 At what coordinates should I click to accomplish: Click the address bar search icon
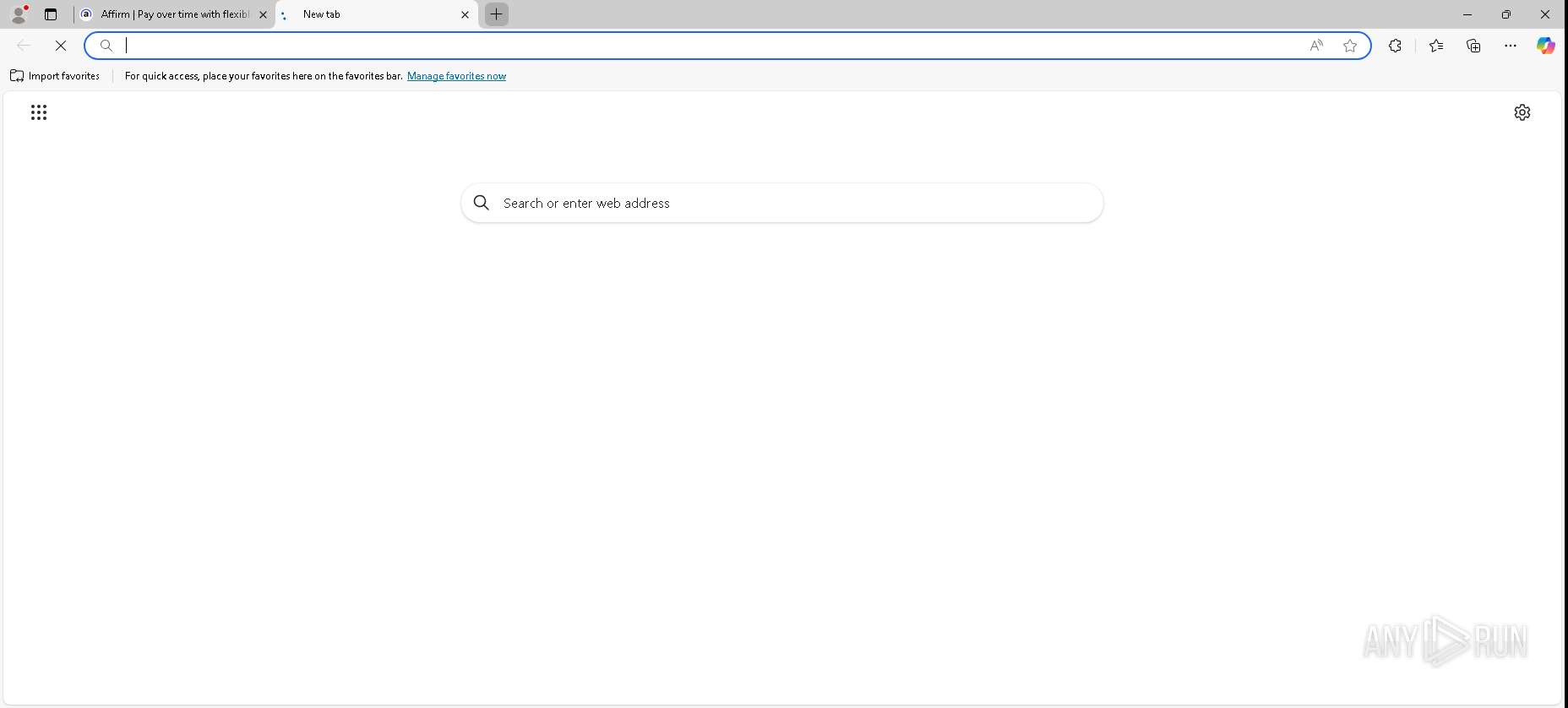(x=106, y=46)
